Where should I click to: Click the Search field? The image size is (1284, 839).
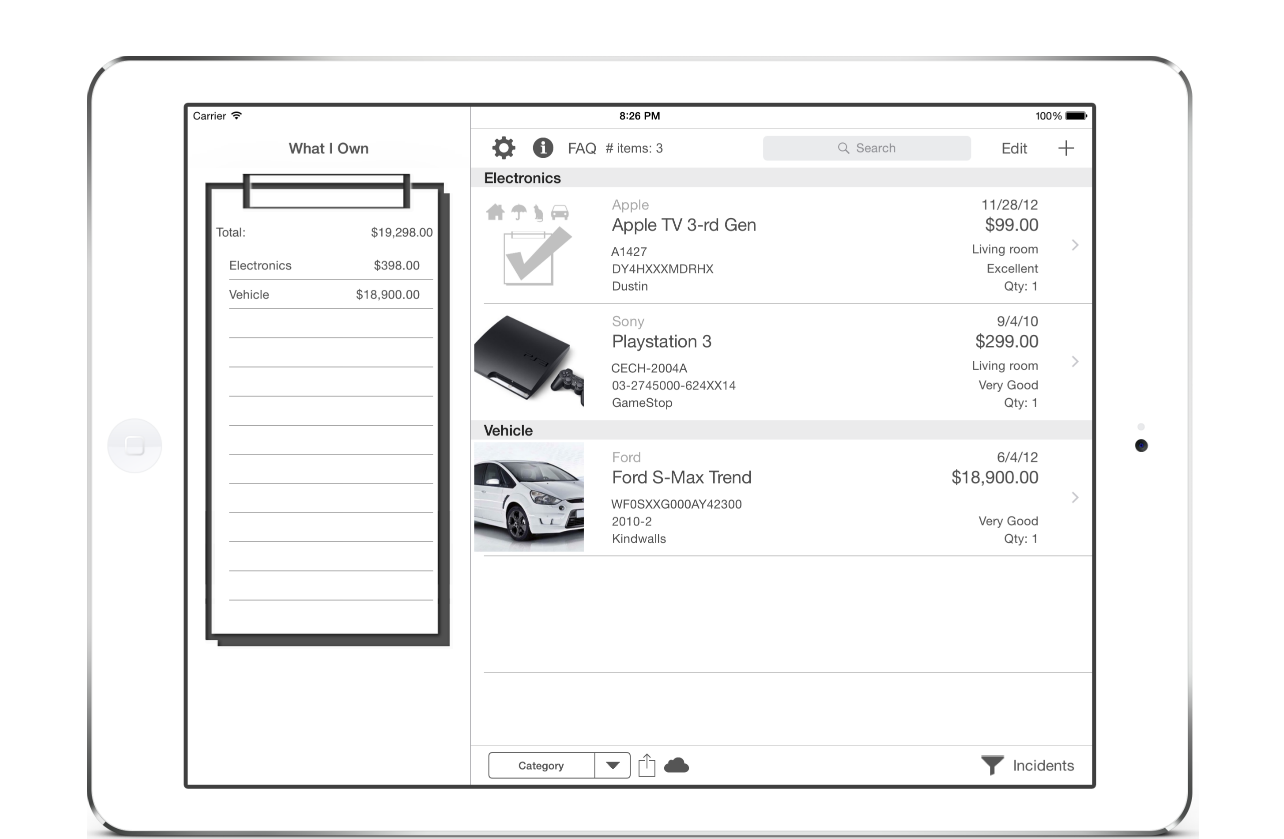click(x=866, y=148)
